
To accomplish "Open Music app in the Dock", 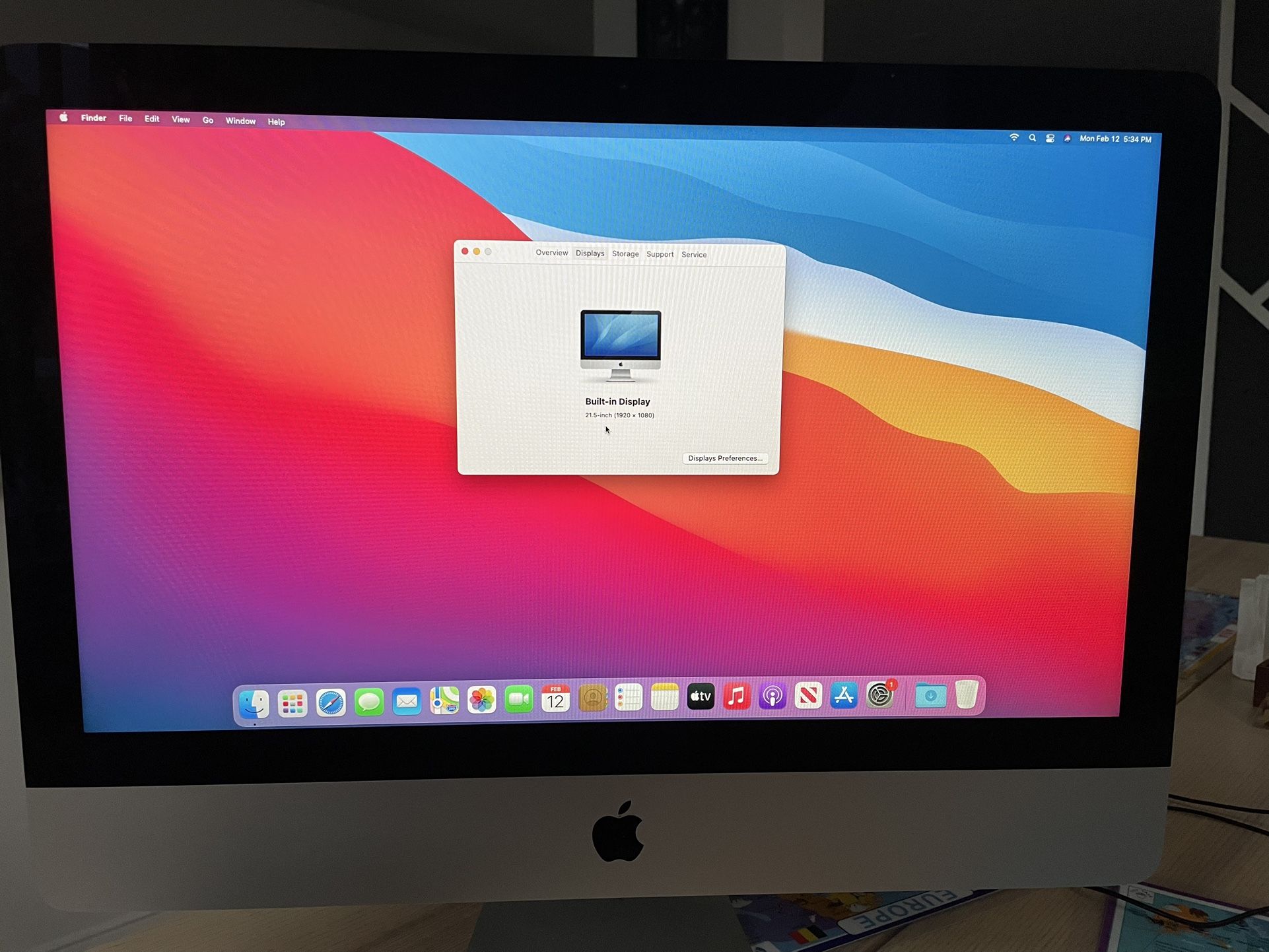I will (737, 696).
